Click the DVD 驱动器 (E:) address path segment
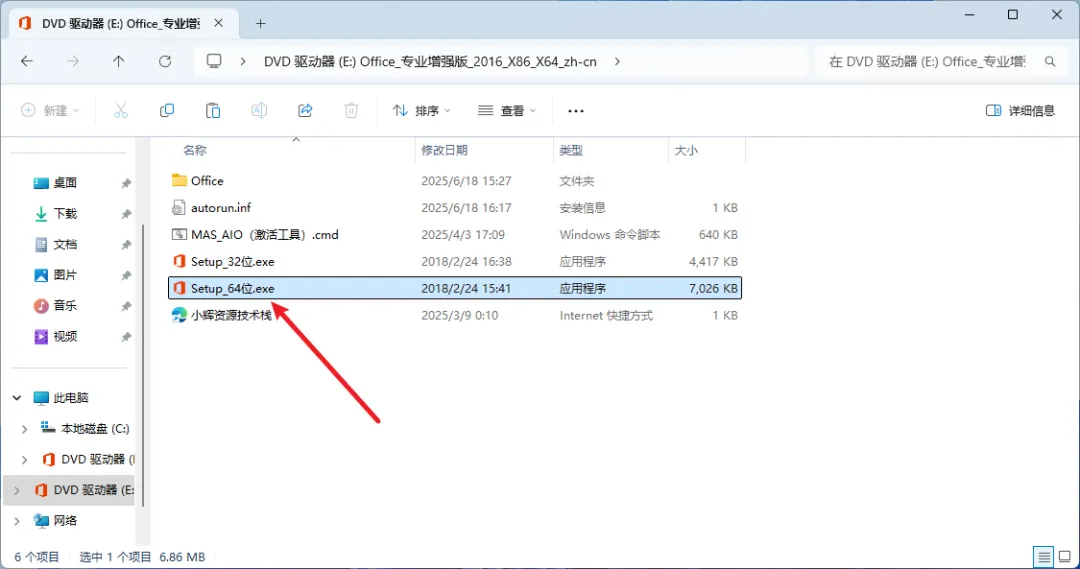 [430, 61]
